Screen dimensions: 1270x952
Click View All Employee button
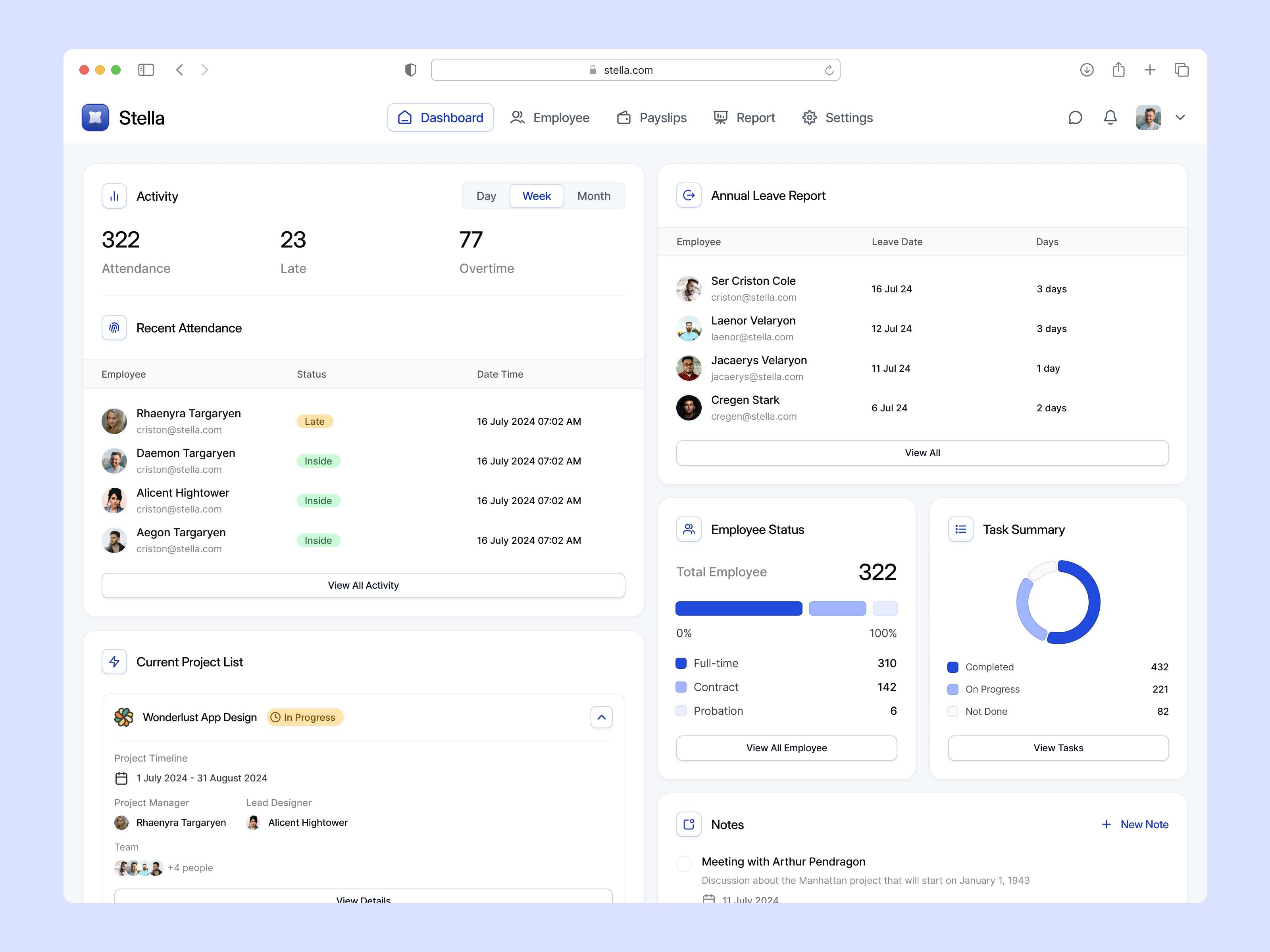tap(787, 748)
